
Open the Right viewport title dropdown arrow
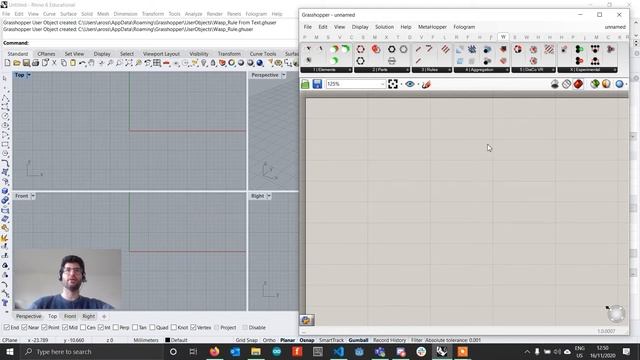pyautogui.click(x=269, y=196)
